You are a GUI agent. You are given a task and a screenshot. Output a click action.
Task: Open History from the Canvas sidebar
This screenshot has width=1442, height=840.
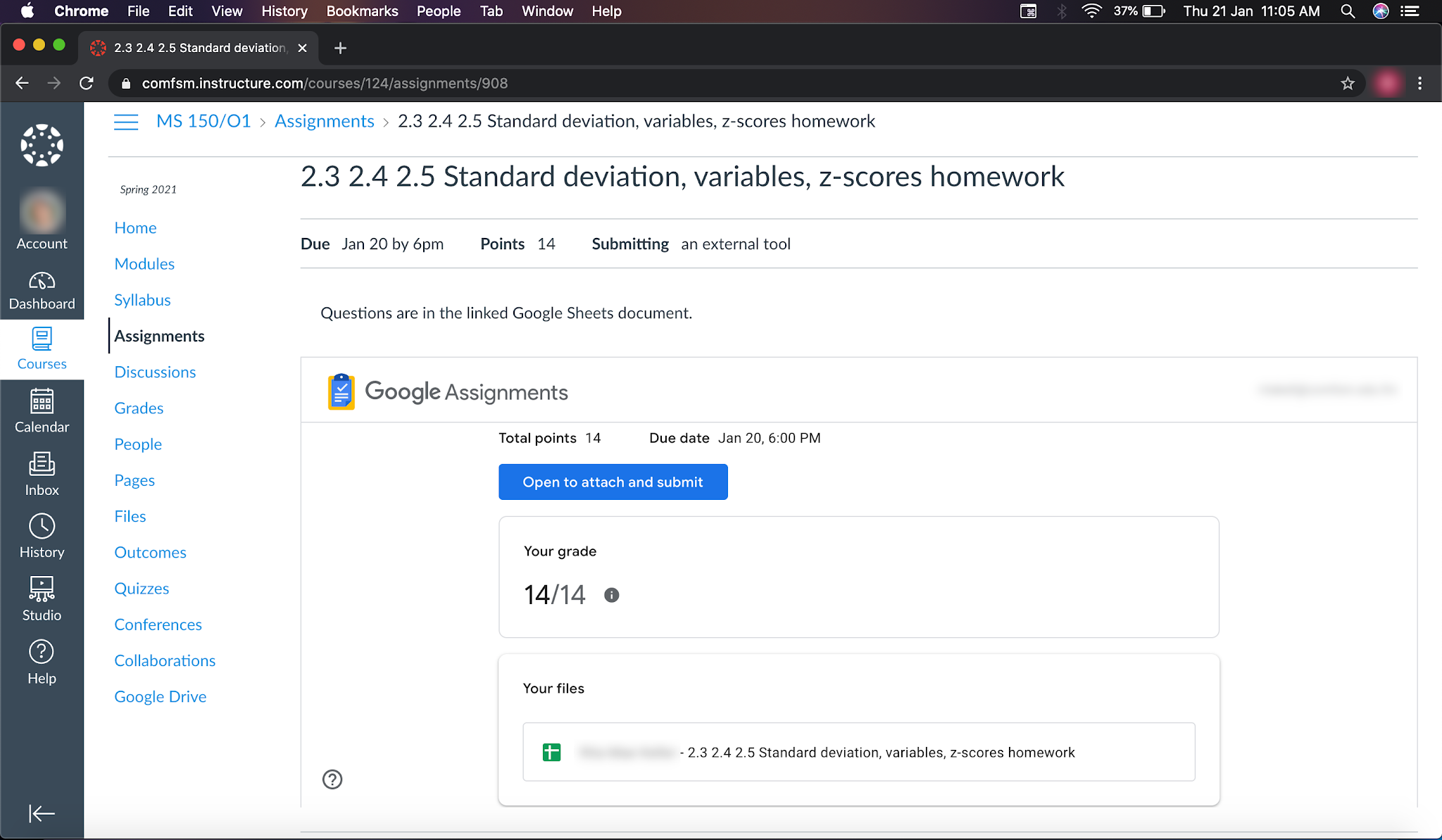[42, 534]
